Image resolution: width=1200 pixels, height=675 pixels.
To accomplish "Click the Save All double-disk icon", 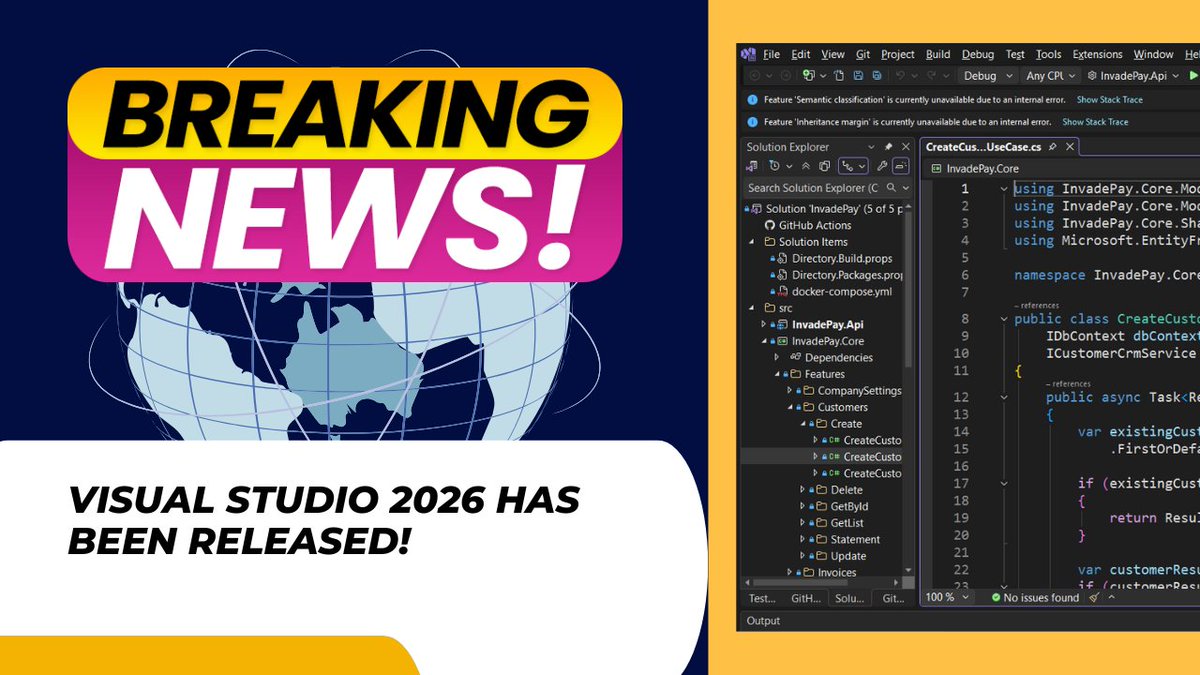I will point(877,75).
